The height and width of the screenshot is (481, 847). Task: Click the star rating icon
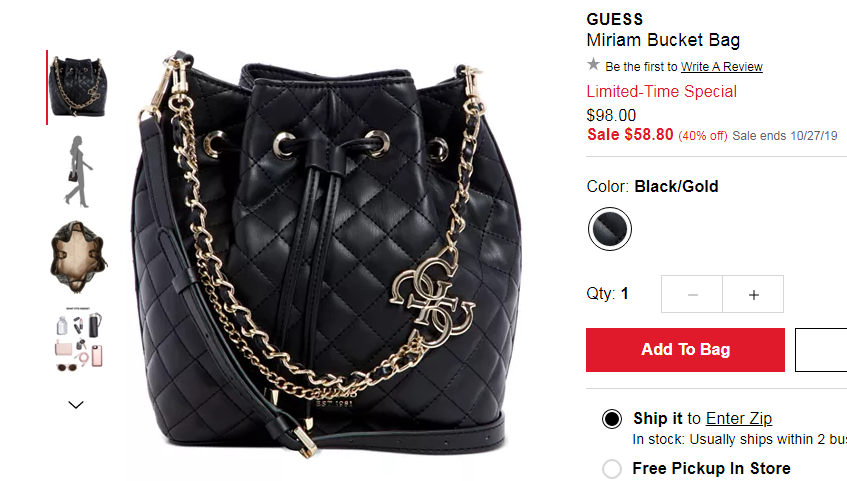point(593,65)
